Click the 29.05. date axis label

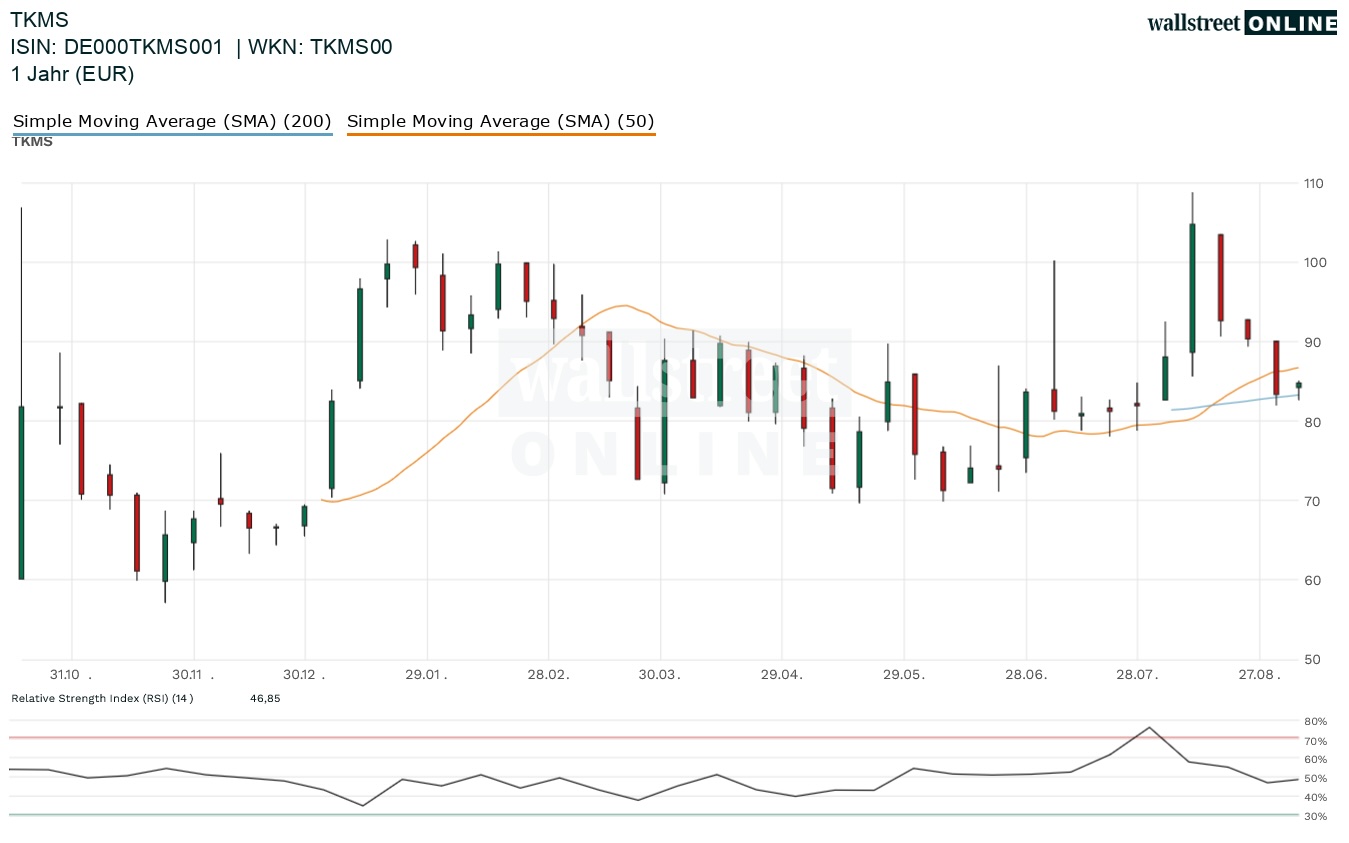pyautogui.click(x=903, y=675)
